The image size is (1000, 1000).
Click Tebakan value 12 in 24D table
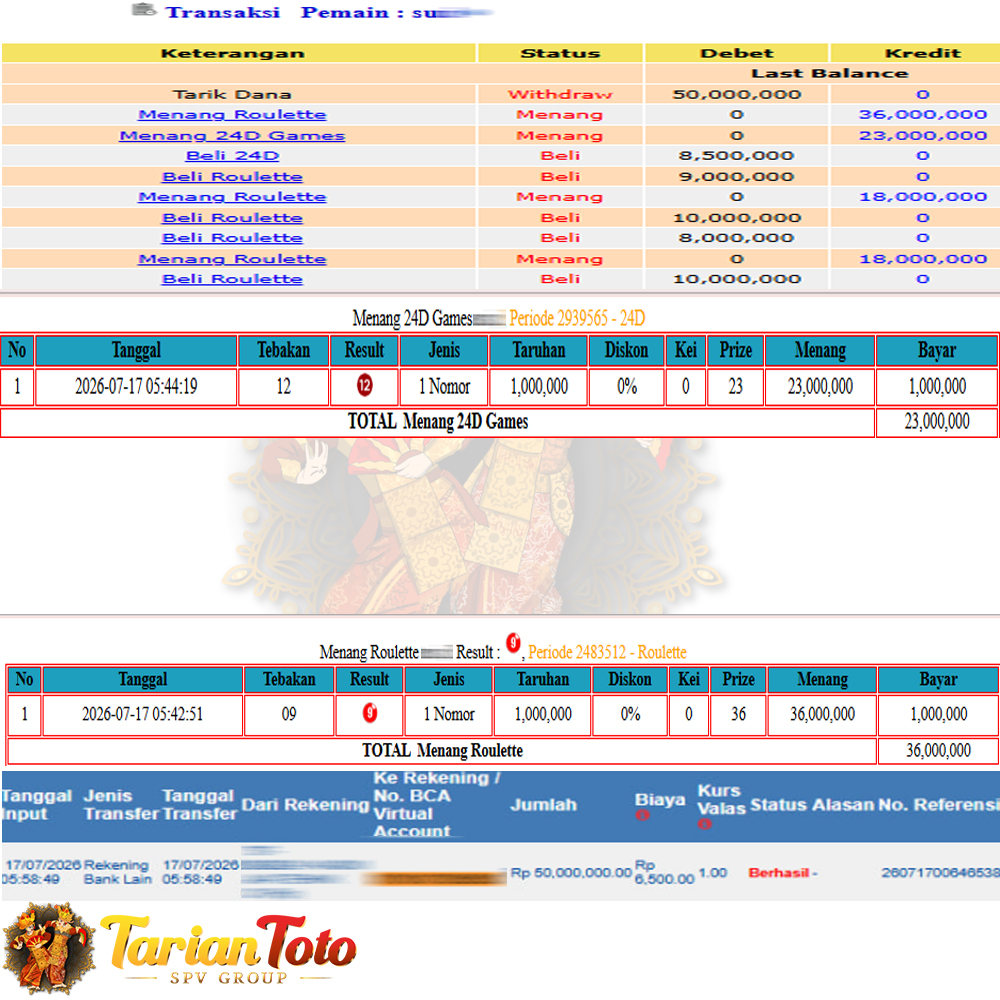283,386
